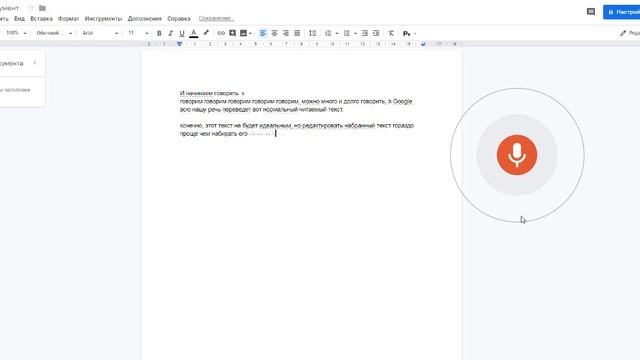Star the document

pyautogui.click(x=31, y=8)
